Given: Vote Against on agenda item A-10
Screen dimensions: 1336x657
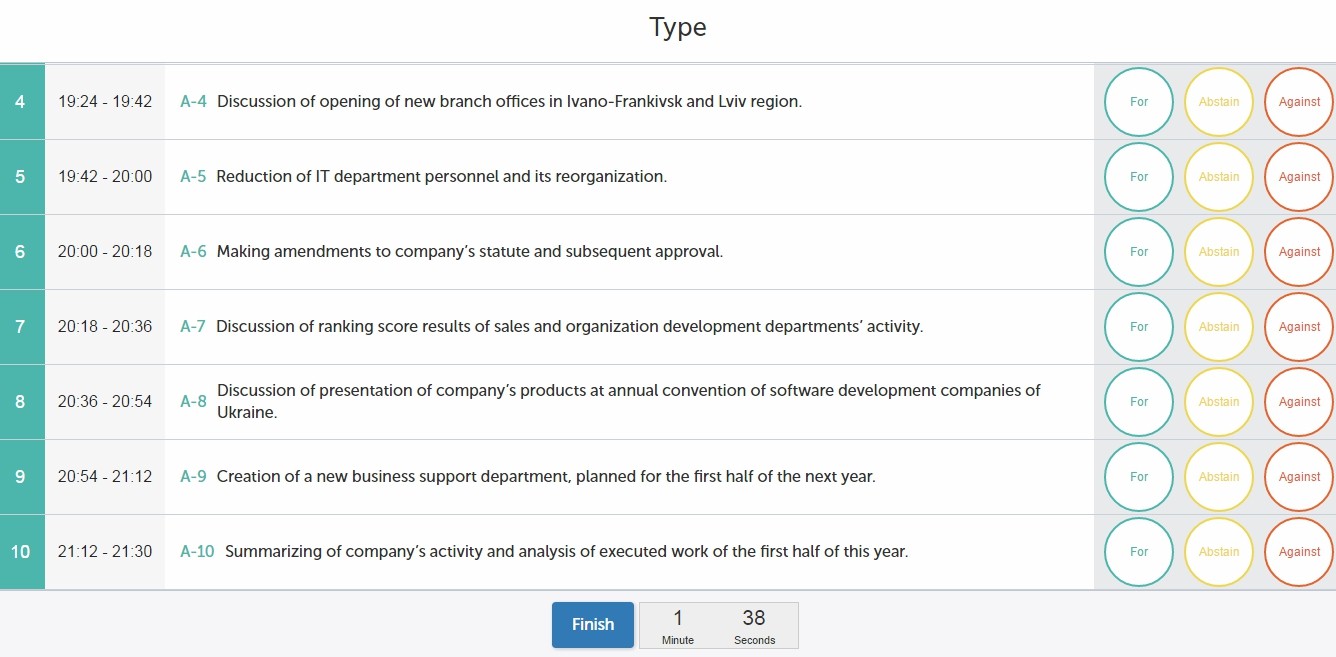Looking at the screenshot, I should (x=1299, y=552).
